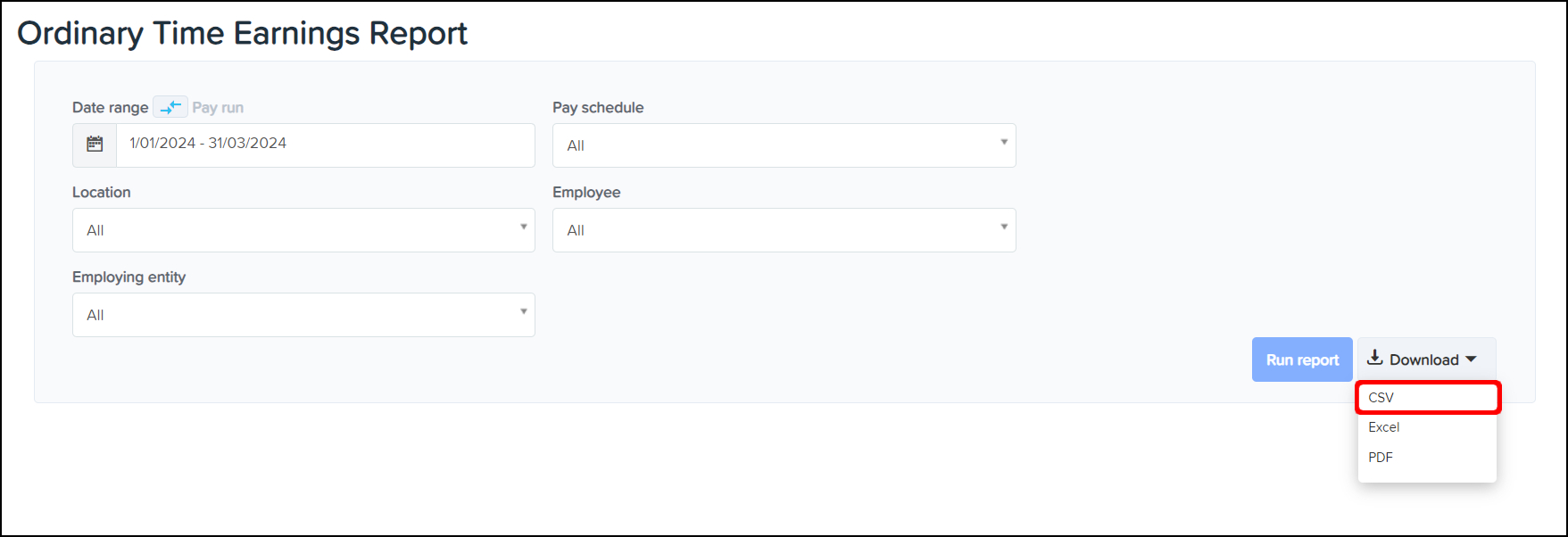Click the Pay schedule field label
This screenshot has width=1568, height=537.
click(598, 108)
